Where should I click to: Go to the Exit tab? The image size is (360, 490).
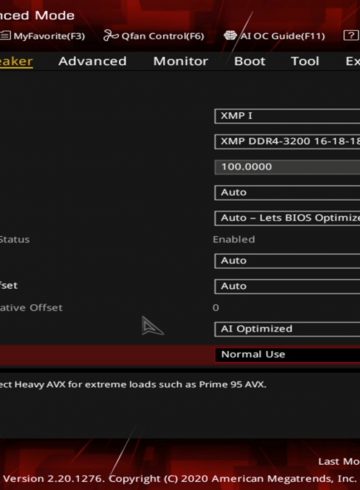(353, 61)
